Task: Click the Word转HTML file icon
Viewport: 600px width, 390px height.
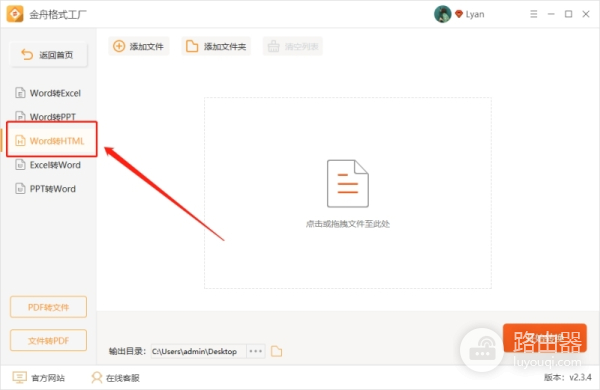Action: coord(20,141)
